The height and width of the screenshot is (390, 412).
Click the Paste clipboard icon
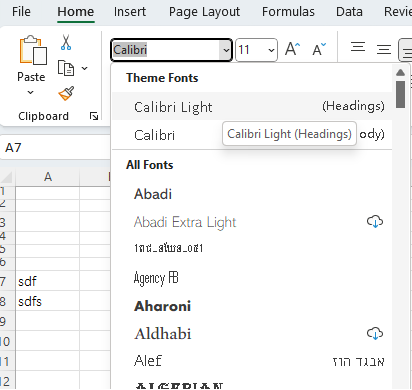point(32,50)
